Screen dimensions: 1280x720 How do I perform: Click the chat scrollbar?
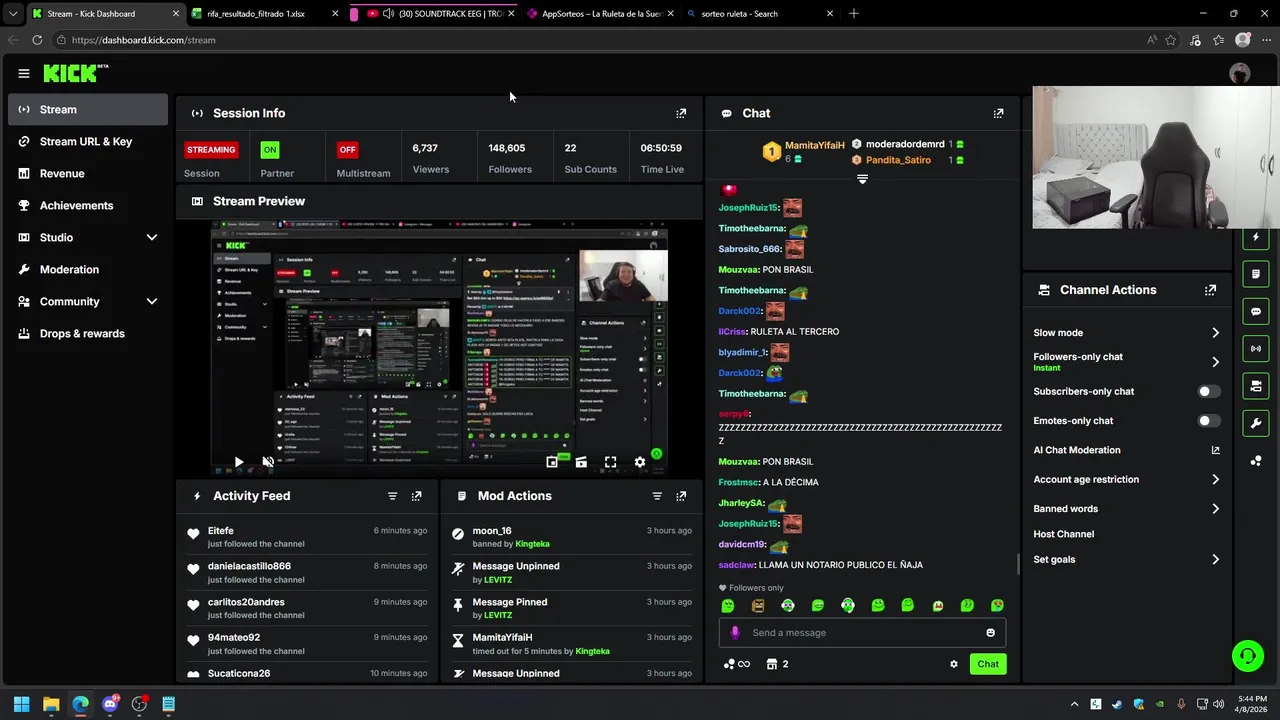point(1019,566)
